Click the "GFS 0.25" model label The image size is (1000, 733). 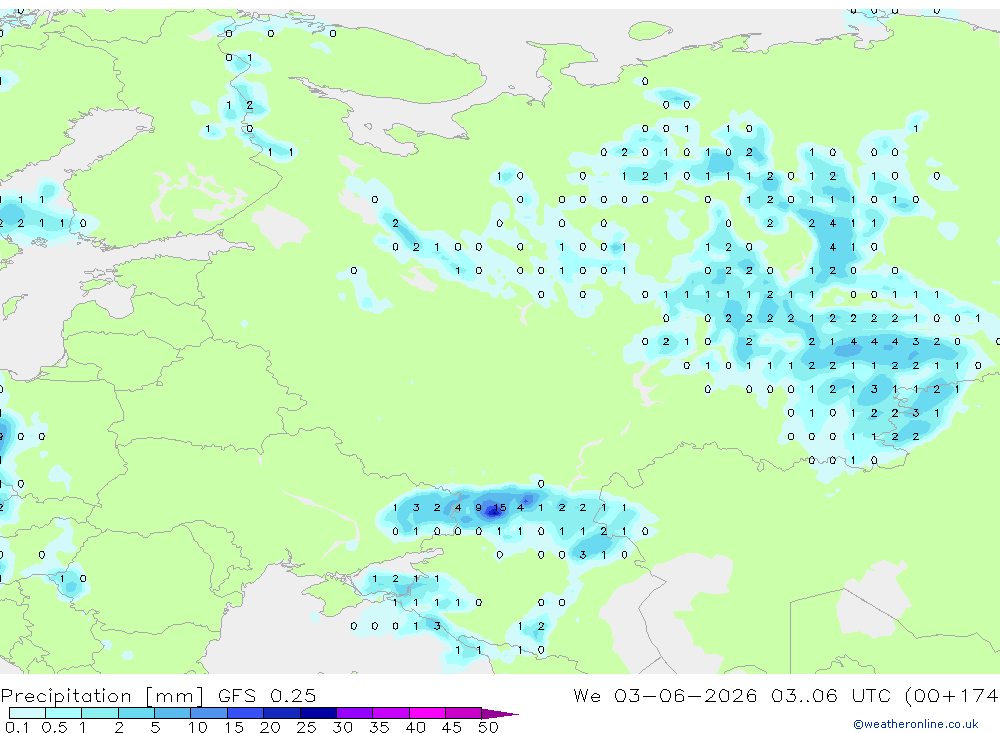267,695
